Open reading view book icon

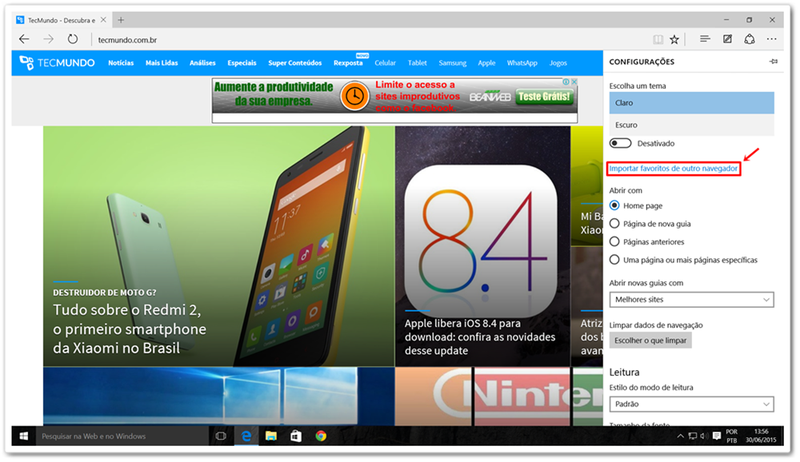658,39
